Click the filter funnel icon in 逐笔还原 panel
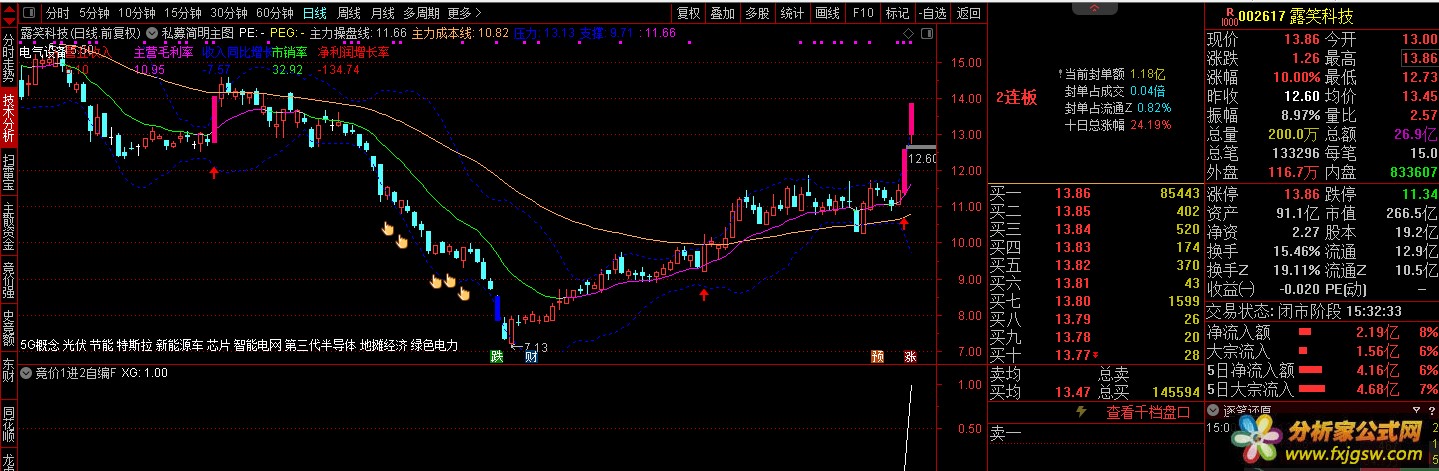 [x=1415, y=410]
